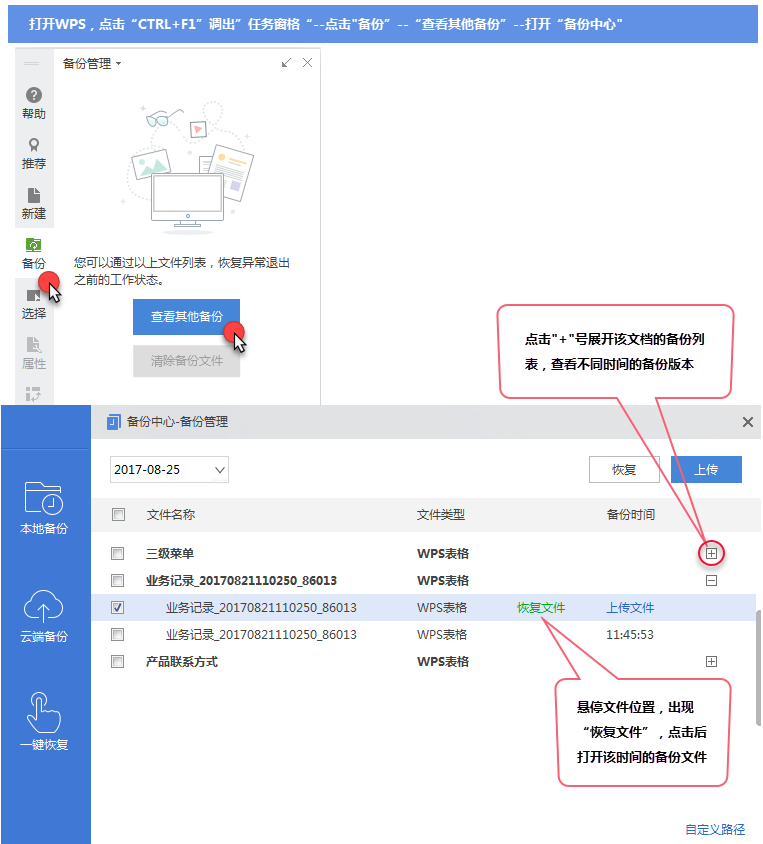763x844 pixels.
Task: Open 一键恢复 one-click restore section
Action: [x=44, y=722]
